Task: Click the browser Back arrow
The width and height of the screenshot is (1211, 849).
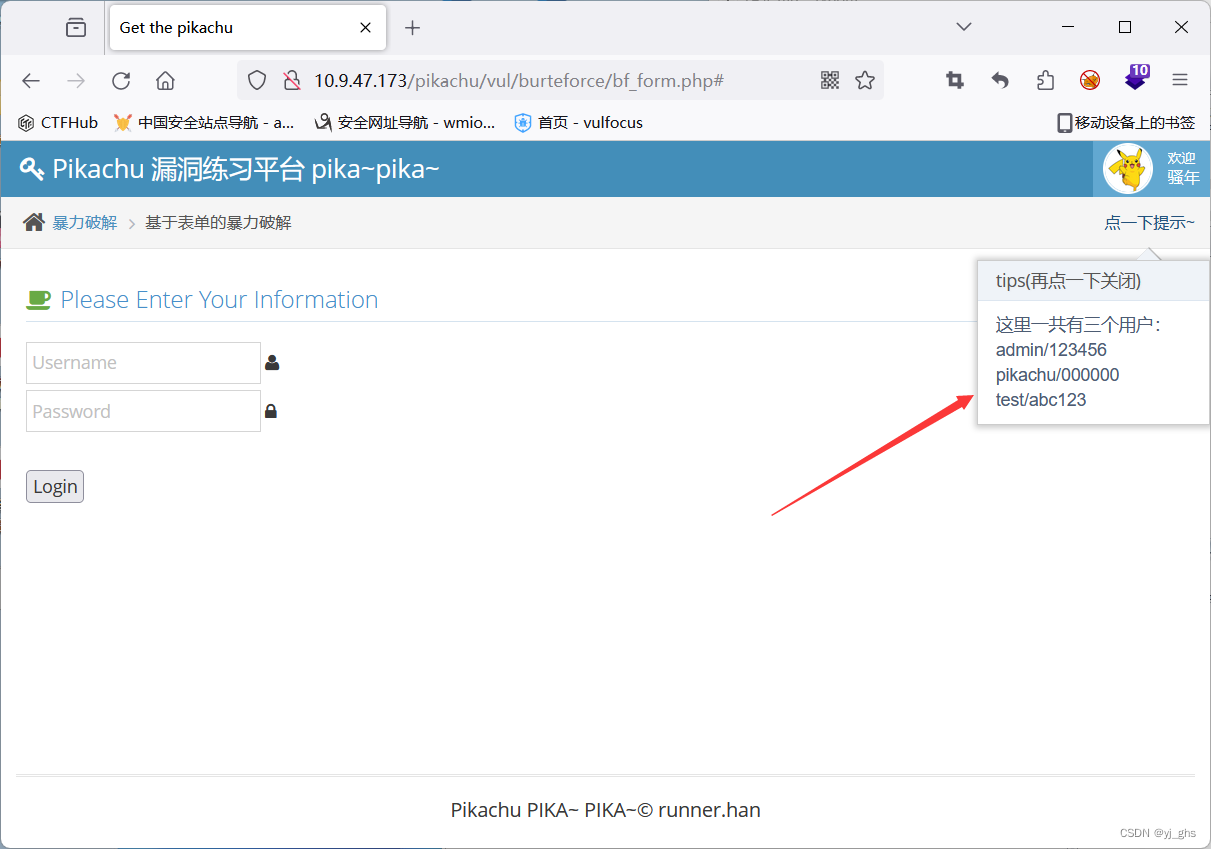Action: 31,81
